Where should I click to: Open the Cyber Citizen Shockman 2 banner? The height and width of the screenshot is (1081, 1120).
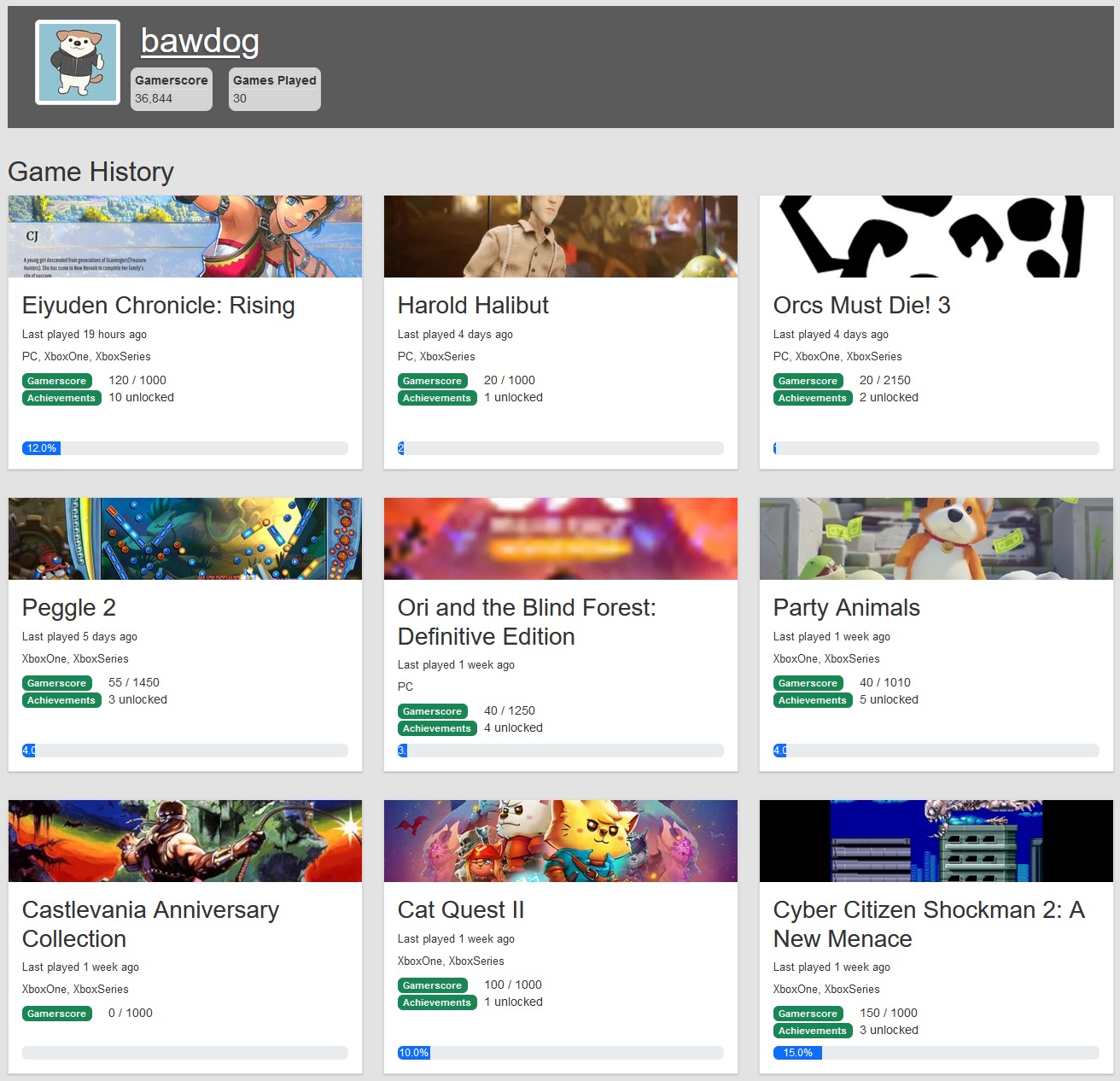tap(936, 841)
